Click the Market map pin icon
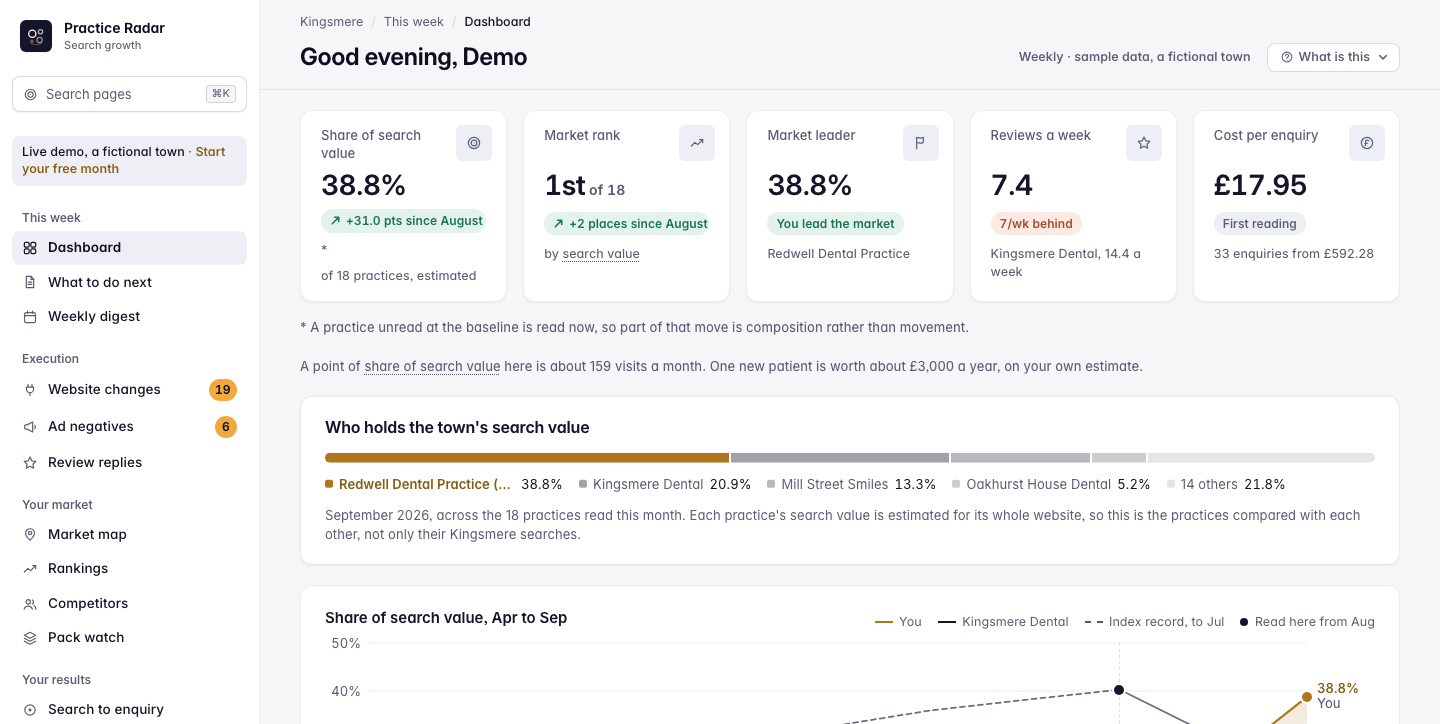 [x=30, y=535]
